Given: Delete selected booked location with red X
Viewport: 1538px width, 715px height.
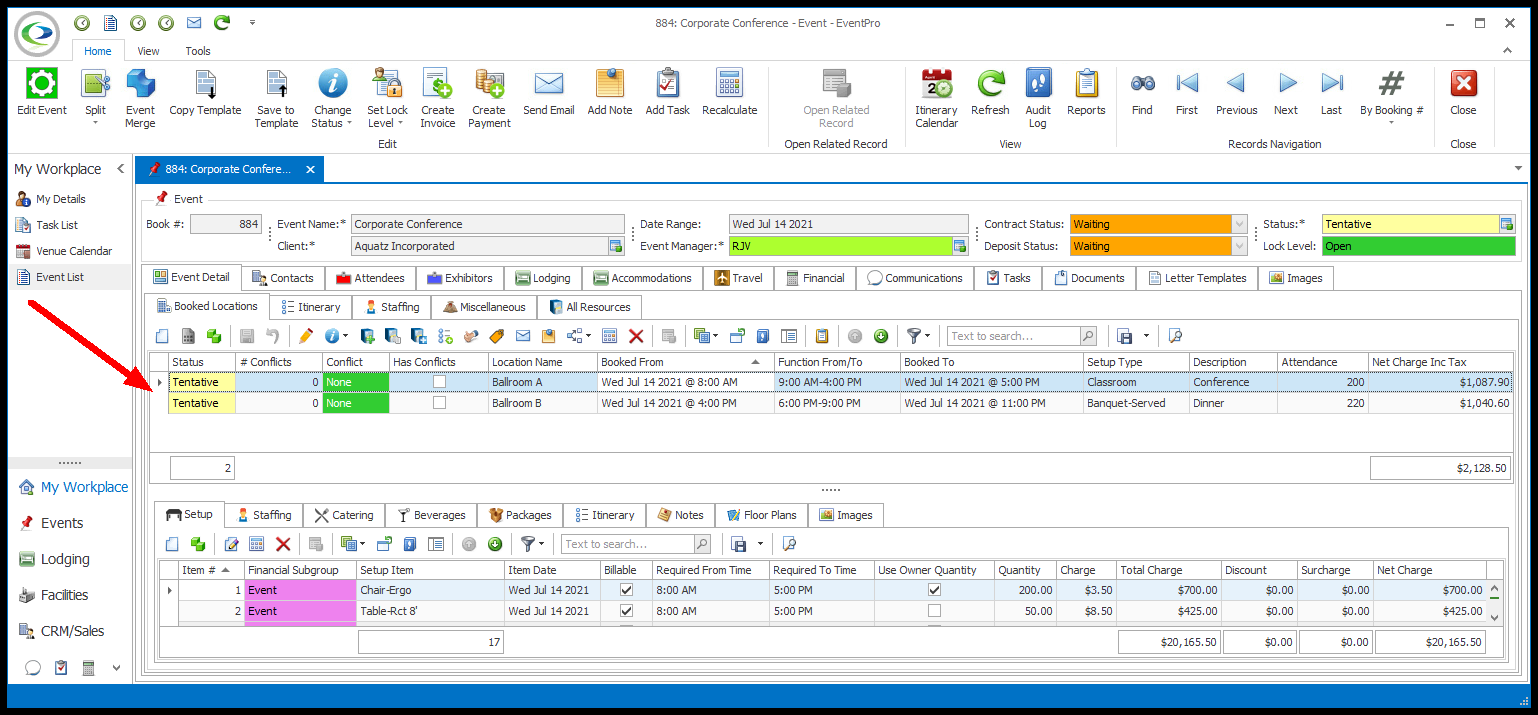Looking at the screenshot, I should click(x=635, y=336).
